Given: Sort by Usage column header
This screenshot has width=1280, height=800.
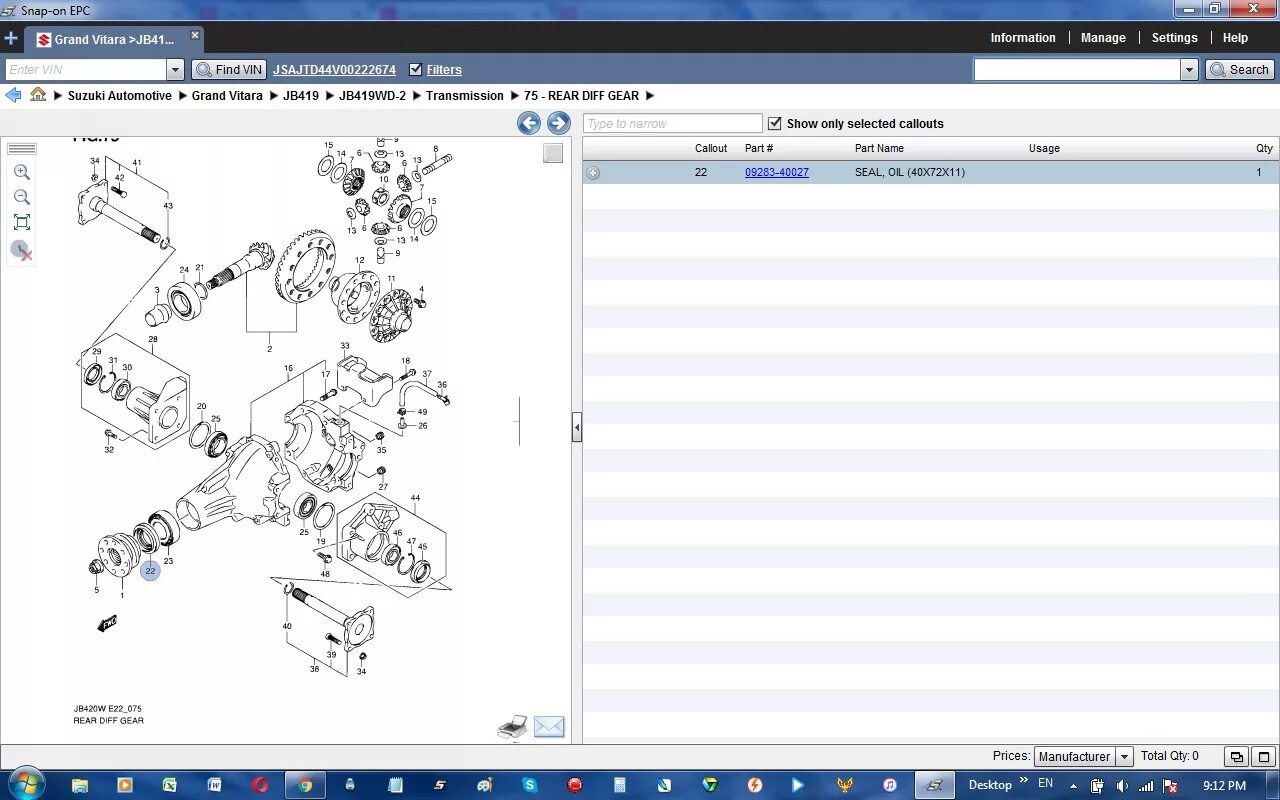Looking at the screenshot, I should click(1044, 148).
